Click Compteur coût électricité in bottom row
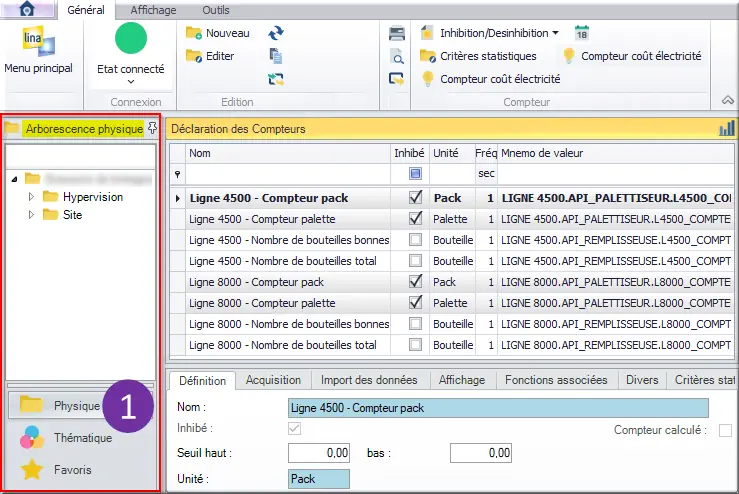Screen dimensions: 739x494 click(x=490, y=79)
